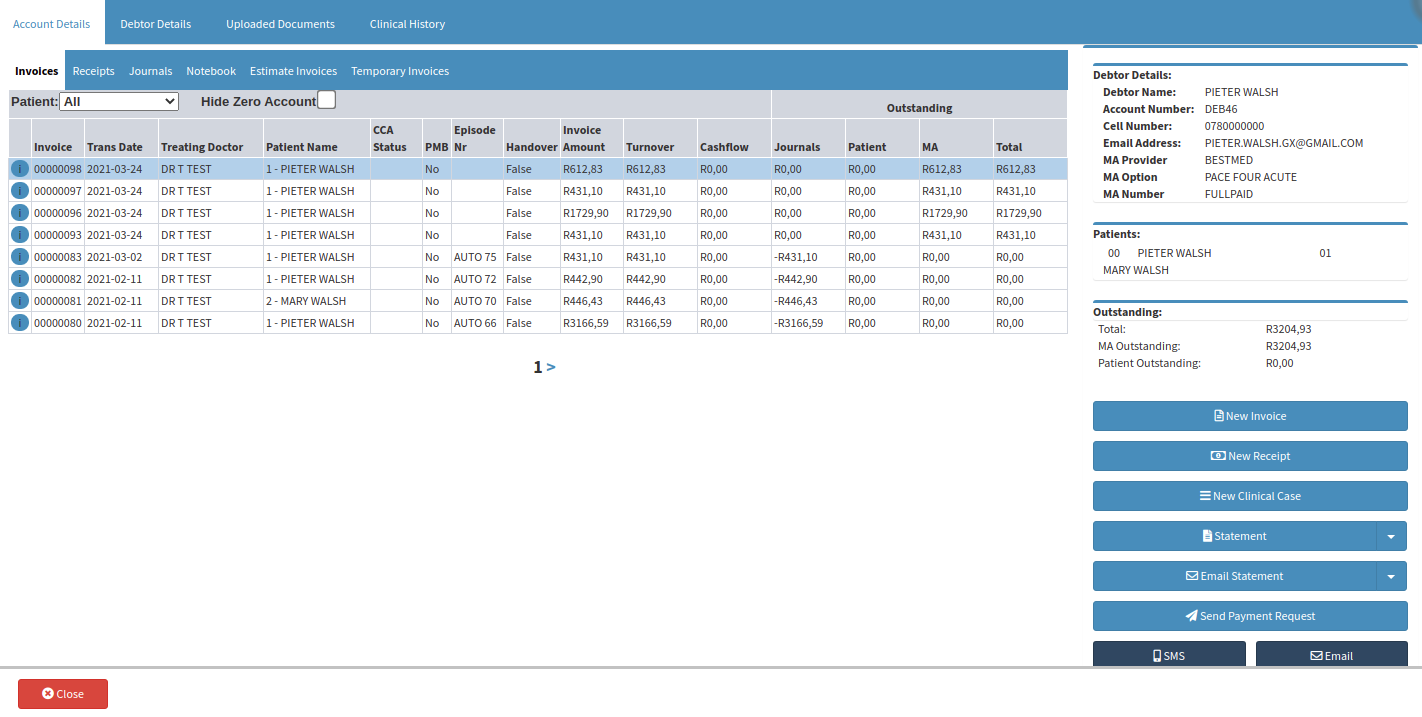Screen dimensions: 1422x717
Task: Open the Clinical History tab
Action: [x=407, y=24]
